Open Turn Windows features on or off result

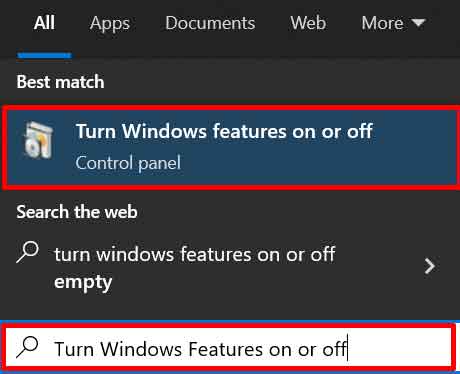pos(224,131)
